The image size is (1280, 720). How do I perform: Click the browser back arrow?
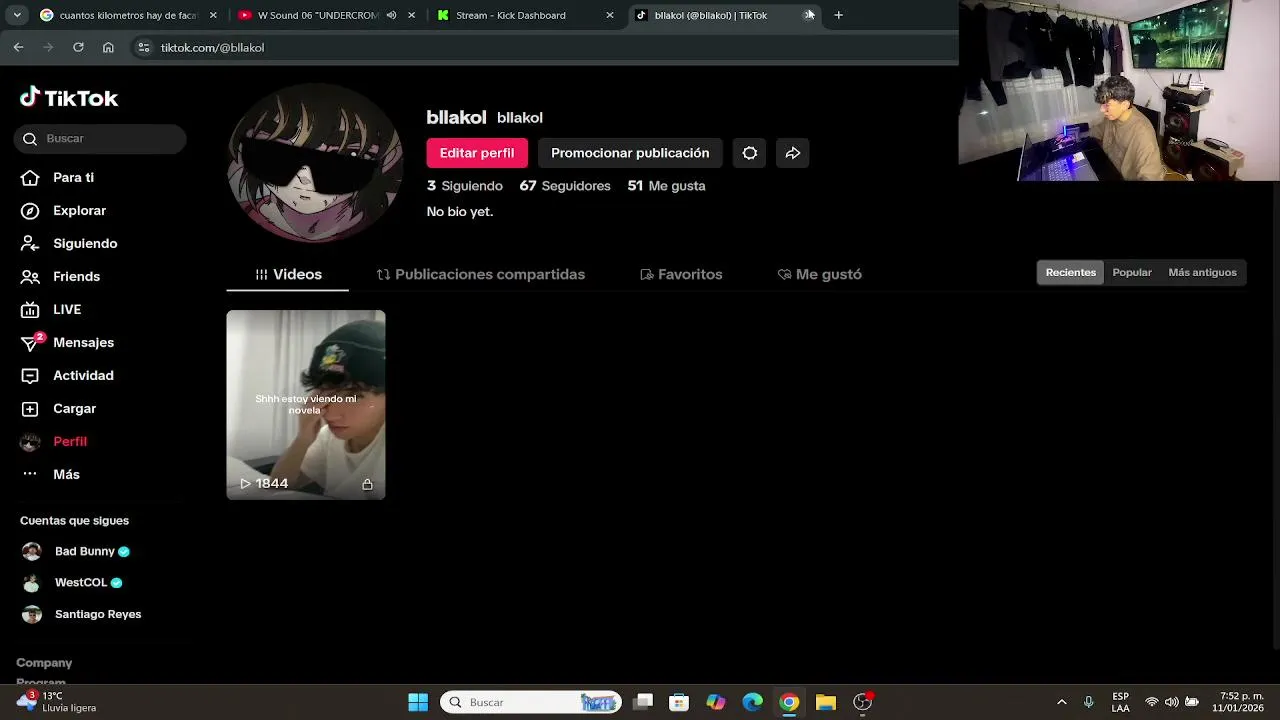[18, 47]
